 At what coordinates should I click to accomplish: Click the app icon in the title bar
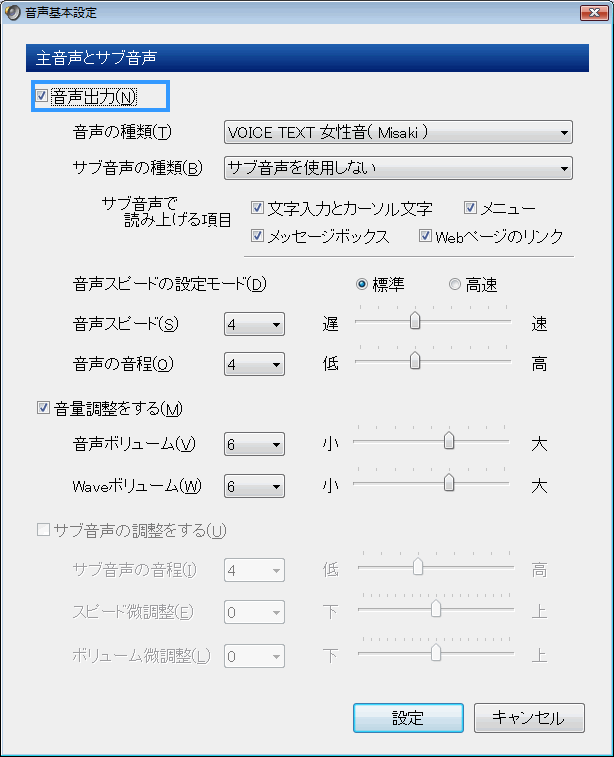click(13, 12)
